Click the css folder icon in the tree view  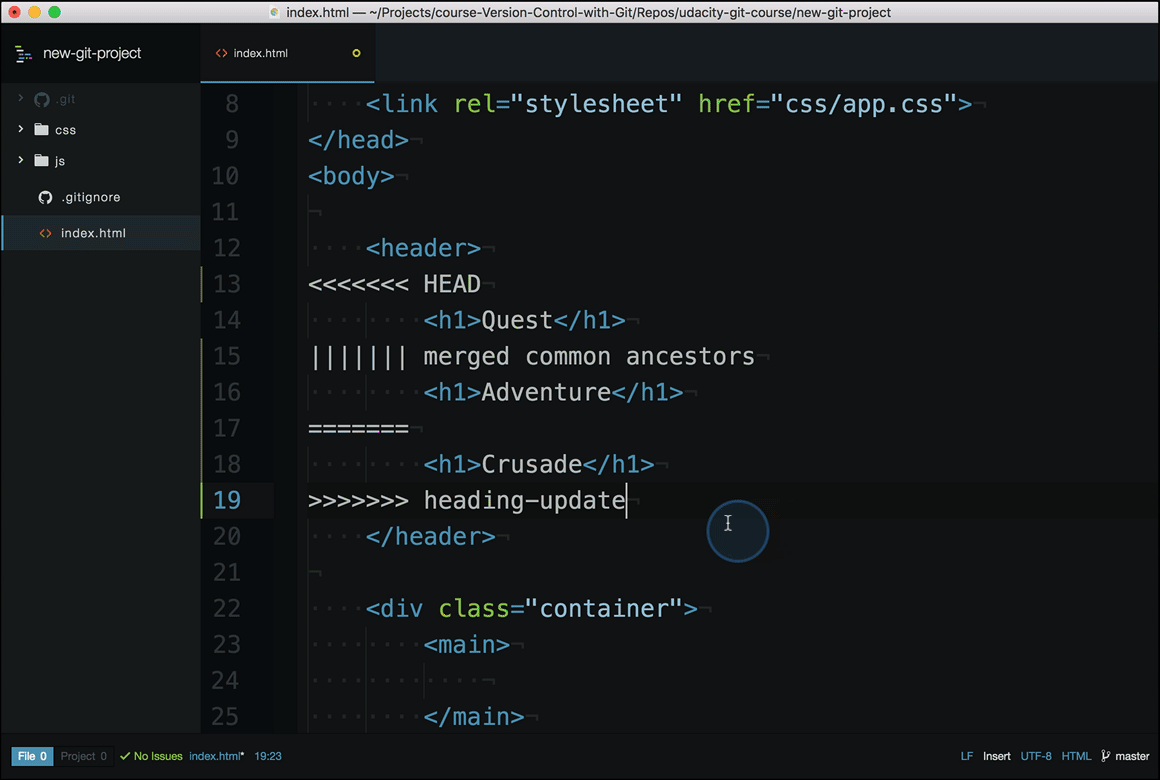point(41,129)
